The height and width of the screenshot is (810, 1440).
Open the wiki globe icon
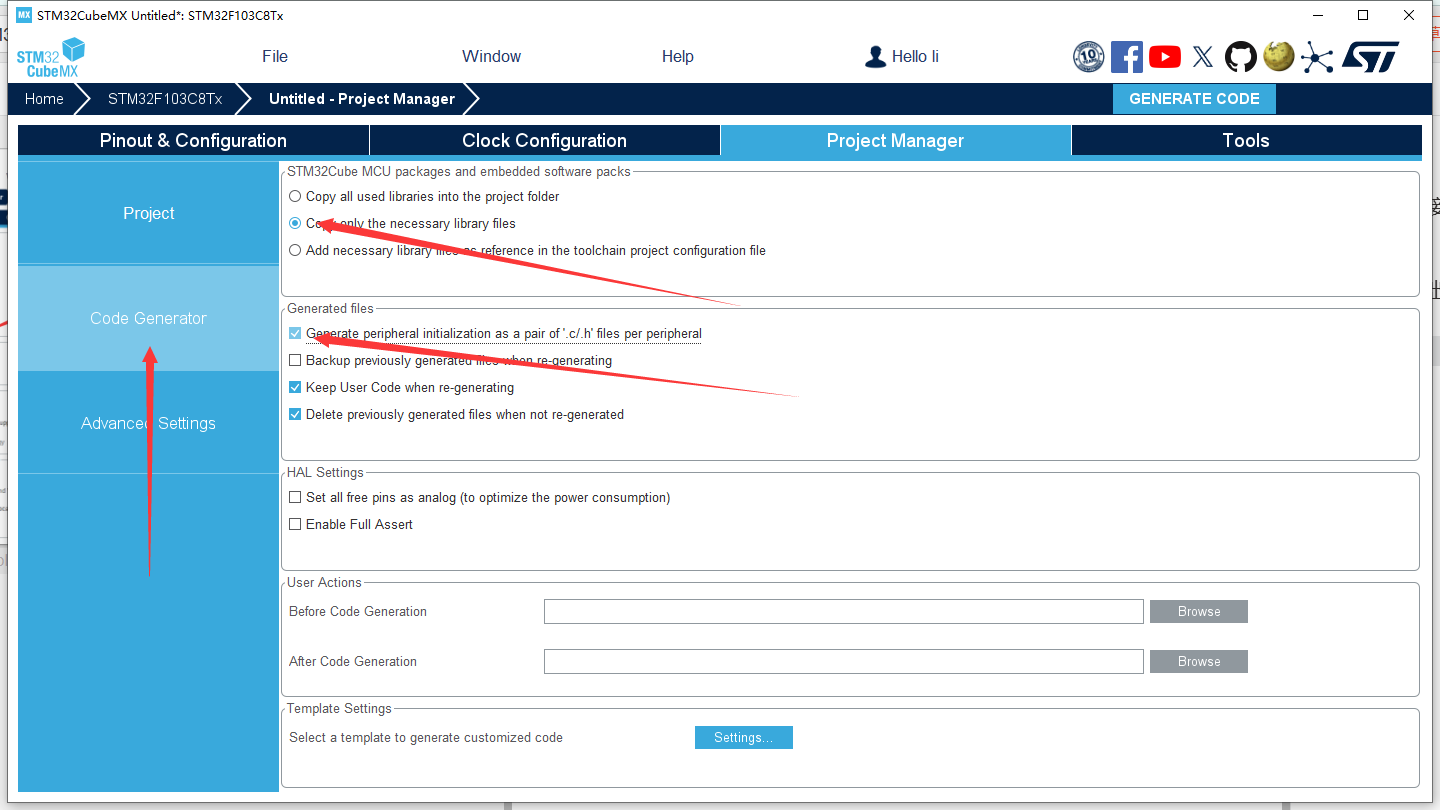pos(1279,56)
